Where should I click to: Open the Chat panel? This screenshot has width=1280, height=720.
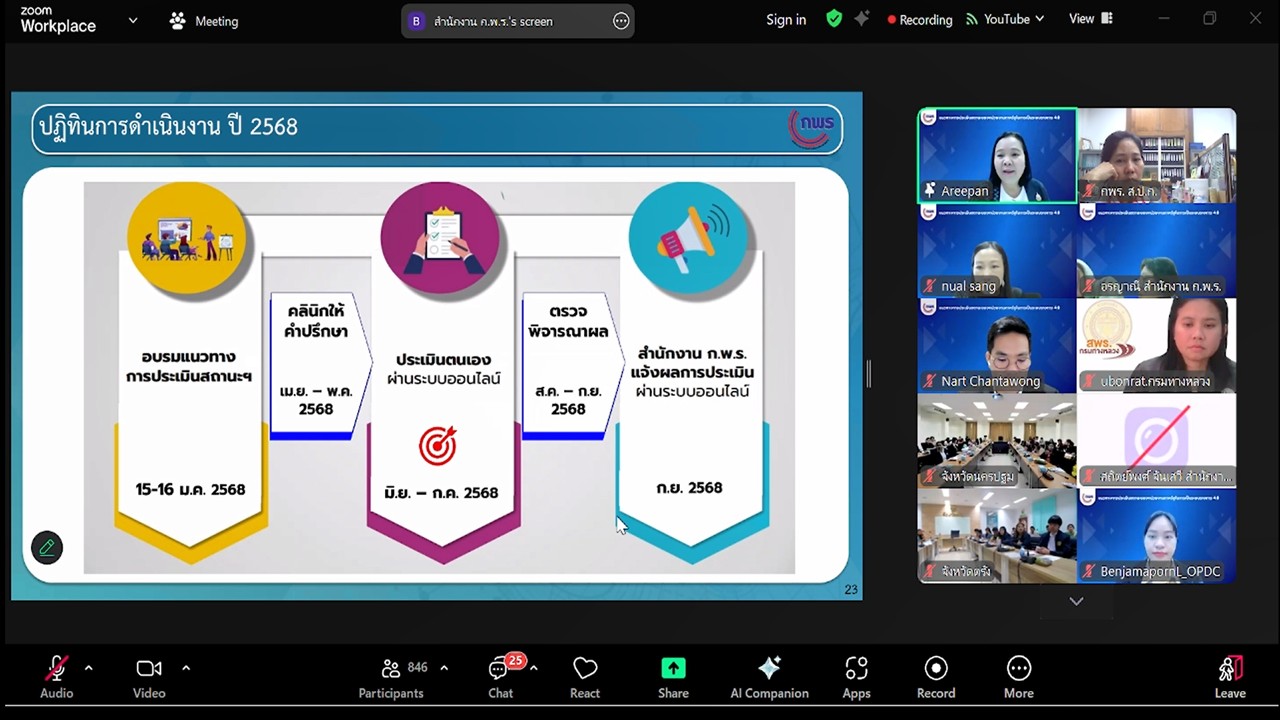[x=500, y=677]
